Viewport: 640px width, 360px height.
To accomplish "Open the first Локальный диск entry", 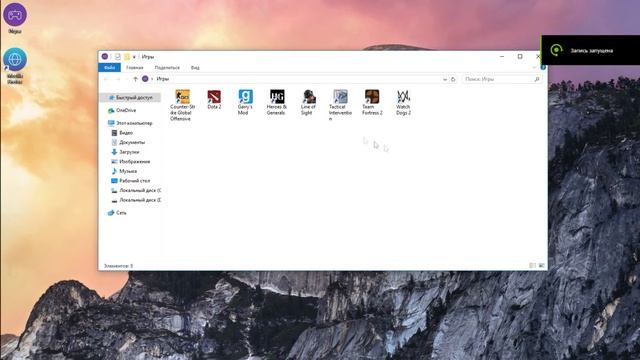I will [x=136, y=190].
